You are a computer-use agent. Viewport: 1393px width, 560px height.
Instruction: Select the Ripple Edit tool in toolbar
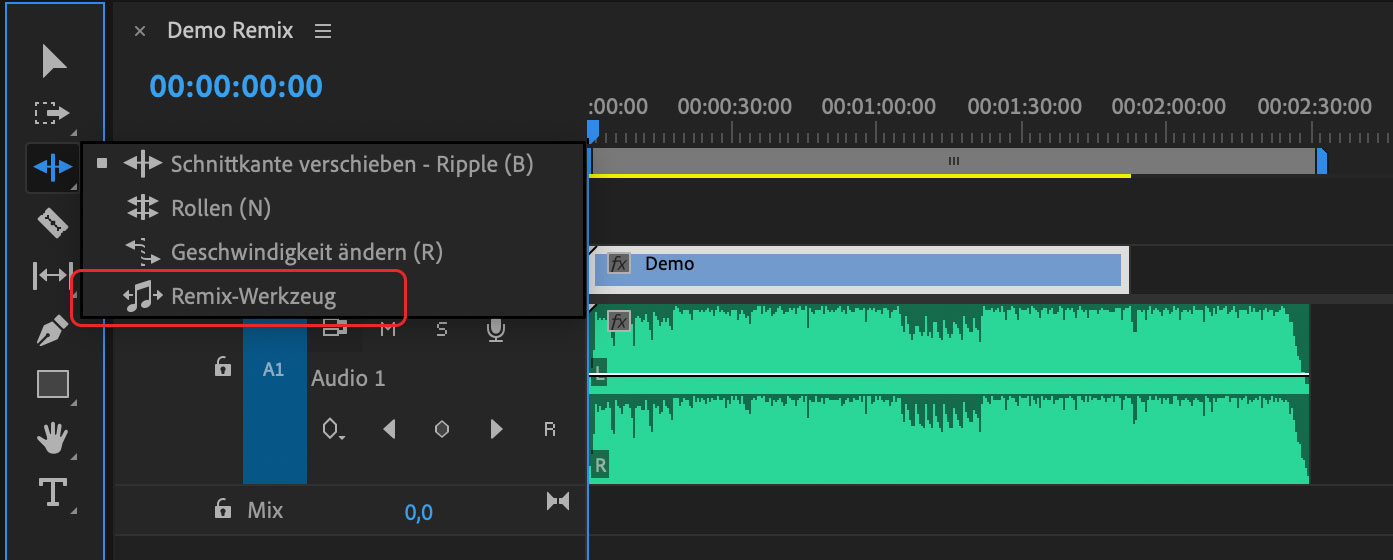point(52,167)
